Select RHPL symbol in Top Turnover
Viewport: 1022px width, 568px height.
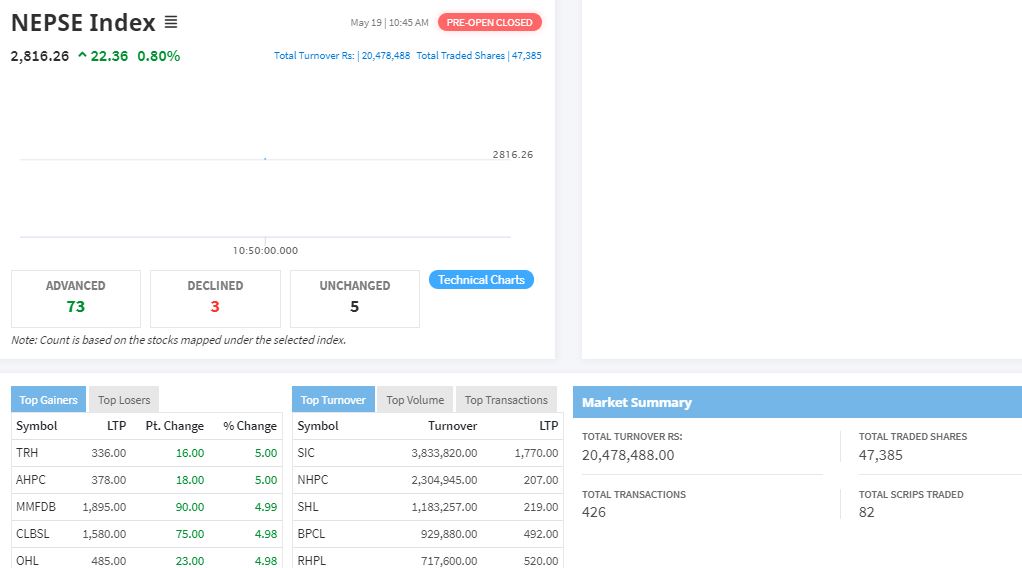pos(312,560)
